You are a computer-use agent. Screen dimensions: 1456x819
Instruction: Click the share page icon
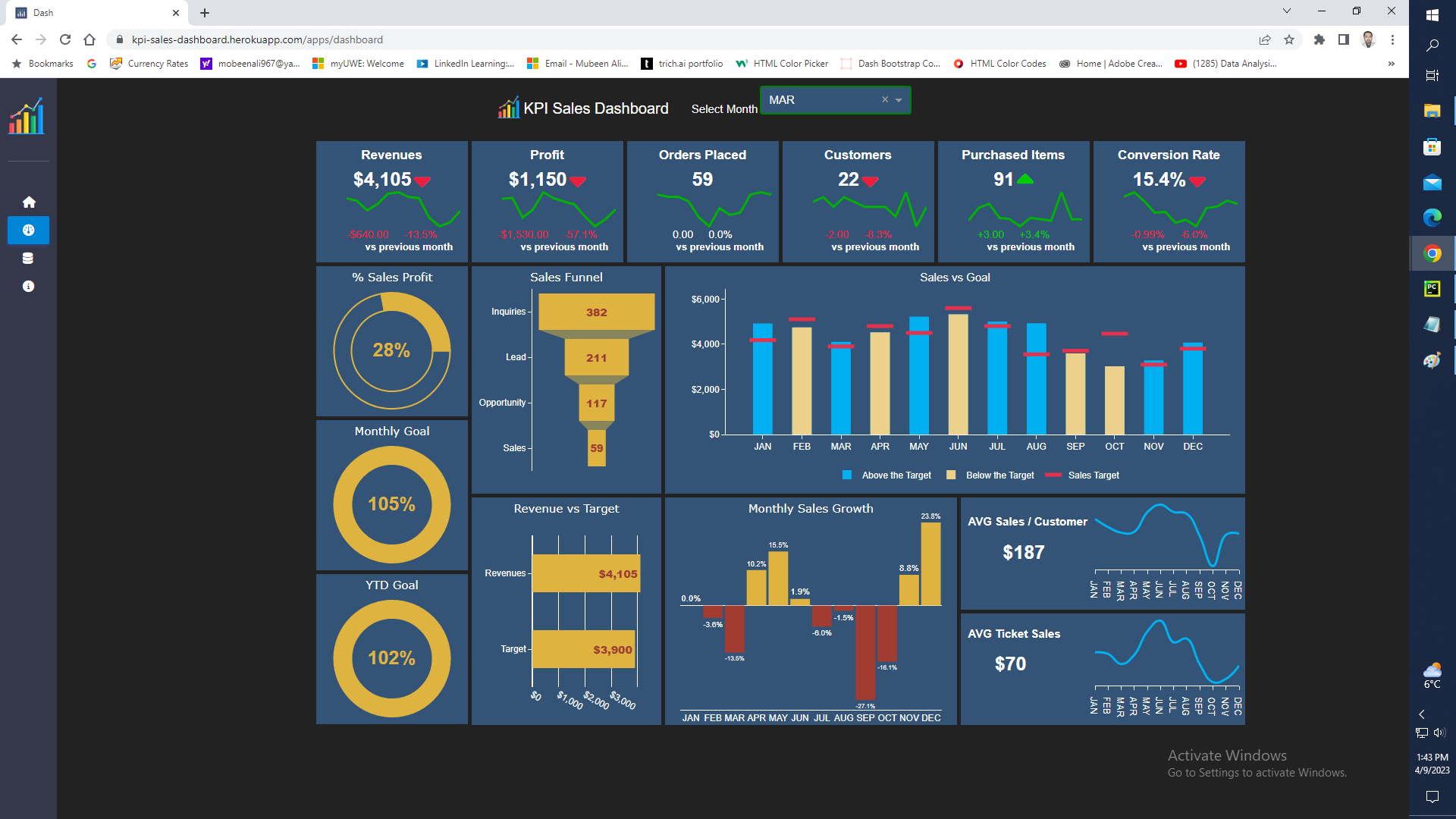1265,39
